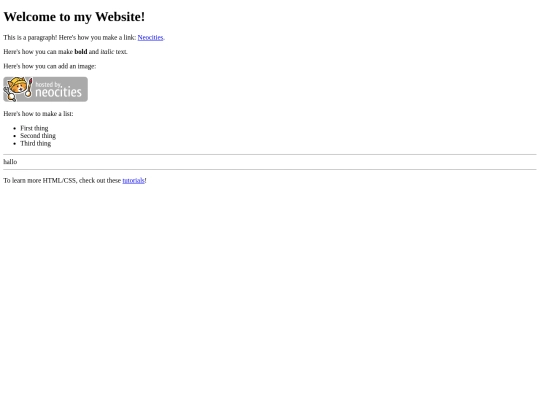Click the 'hallo' text between the lines
The width and height of the screenshot is (540, 405).
(x=10, y=162)
